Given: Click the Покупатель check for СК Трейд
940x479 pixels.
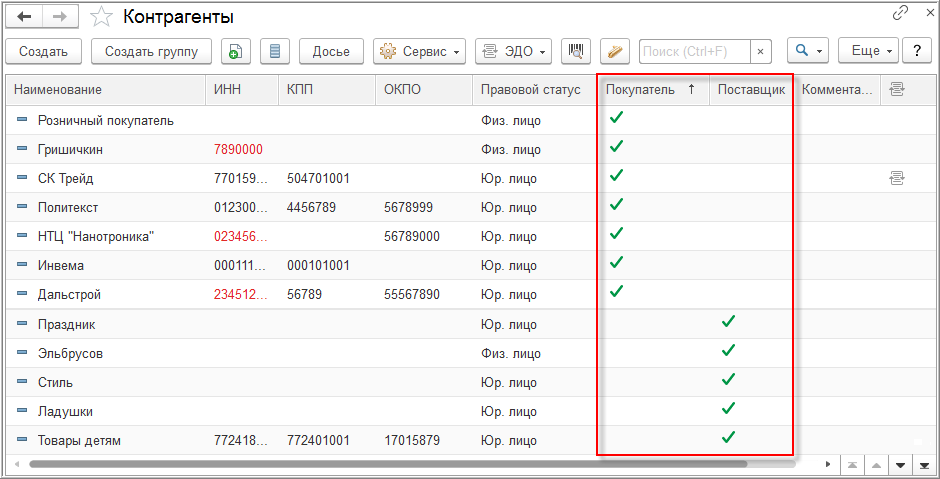Looking at the screenshot, I should point(616,176).
